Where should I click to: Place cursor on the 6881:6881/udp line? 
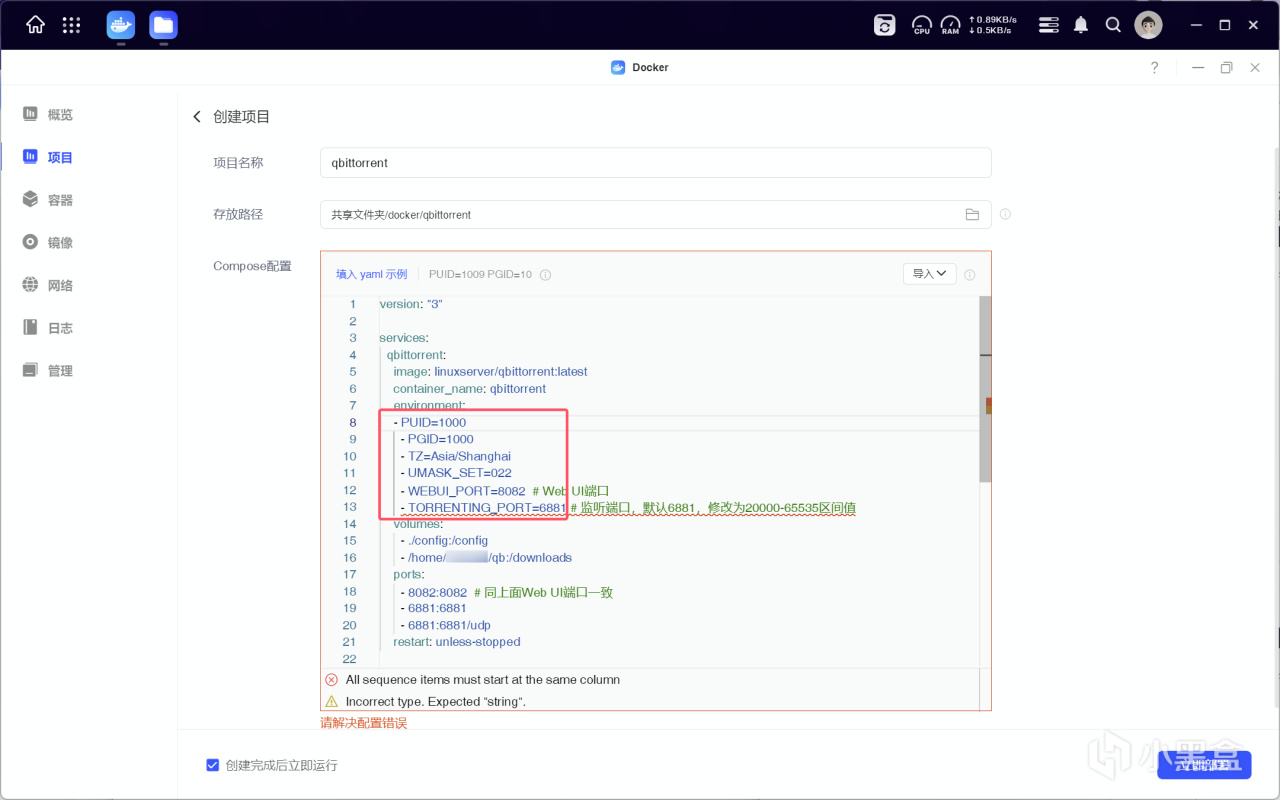point(445,626)
